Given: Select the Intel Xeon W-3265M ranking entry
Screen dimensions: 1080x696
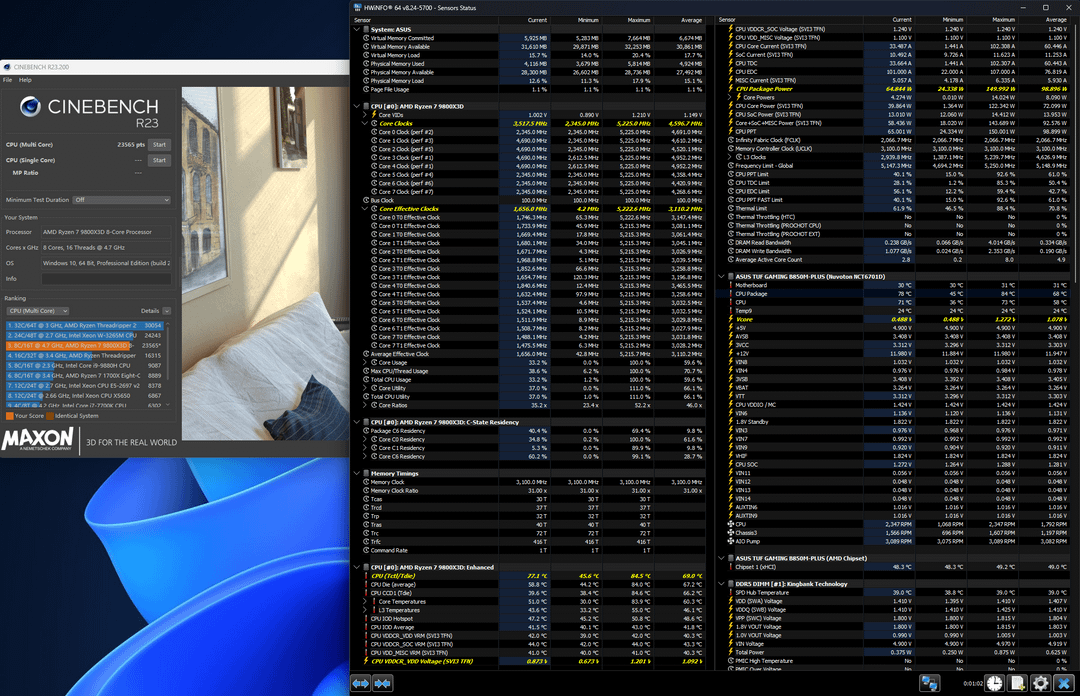Looking at the screenshot, I should tap(85, 336).
